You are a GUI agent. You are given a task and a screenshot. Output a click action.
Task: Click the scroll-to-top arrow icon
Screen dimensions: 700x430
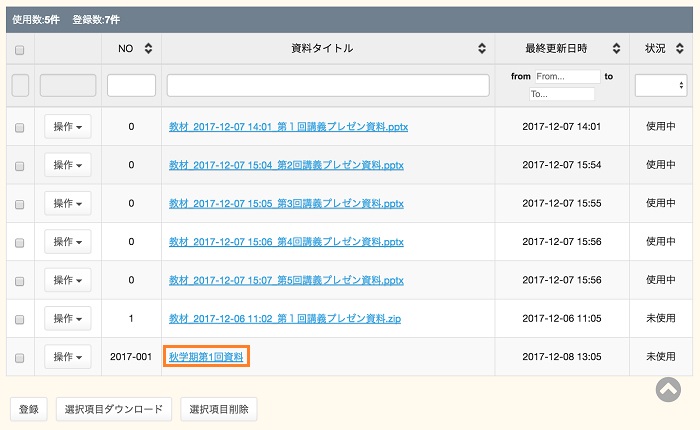click(x=668, y=390)
